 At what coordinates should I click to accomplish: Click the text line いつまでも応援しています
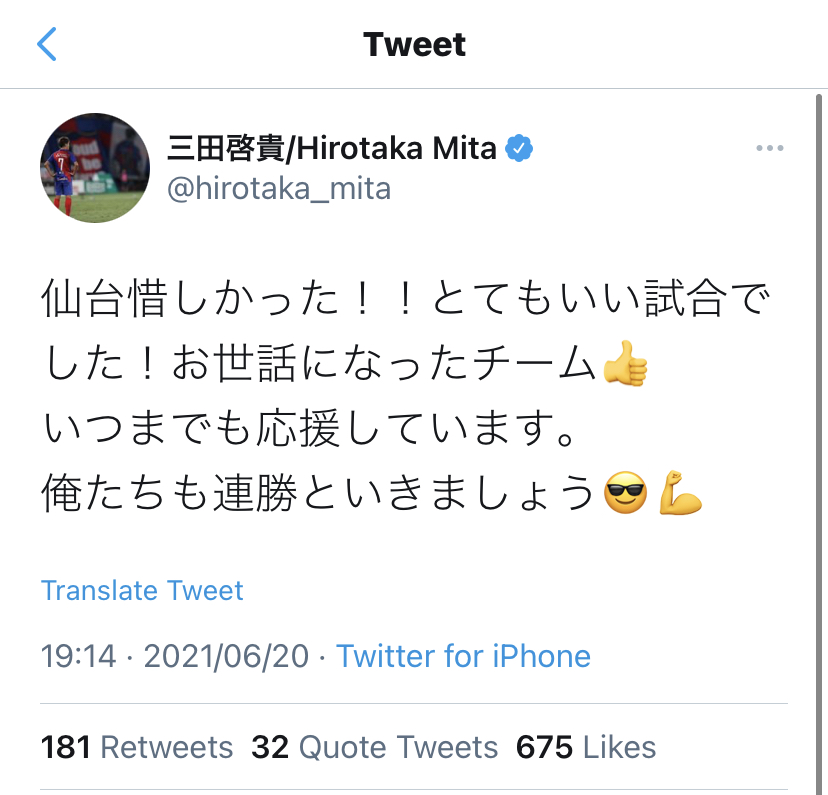click(x=310, y=430)
